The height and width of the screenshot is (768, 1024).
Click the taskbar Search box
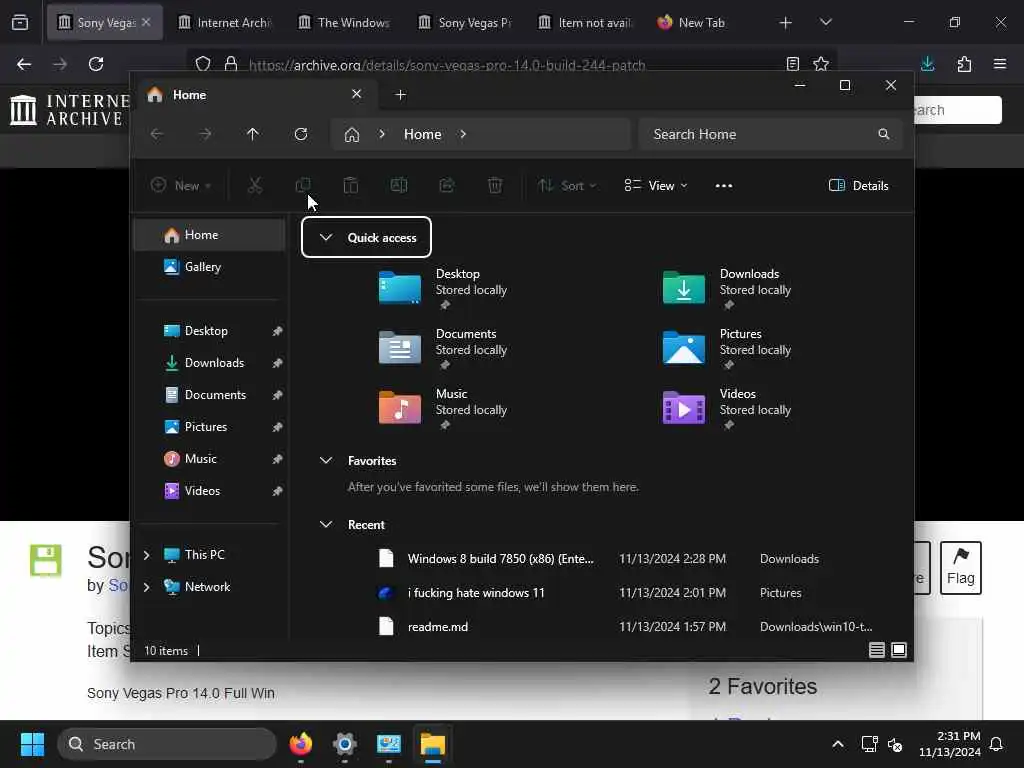pos(167,744)
